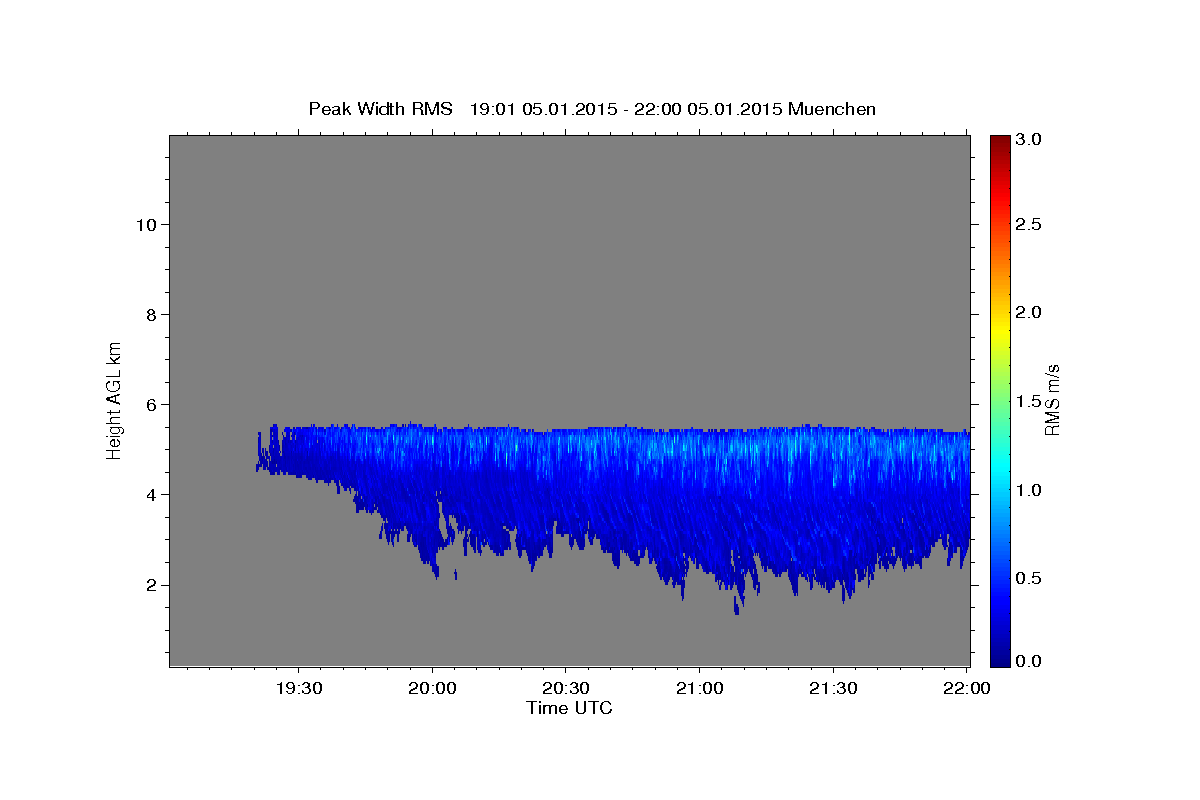Click the 21:30 time tick label
Image resolution: width=1200 pixels, height=800 pixels.
(832, 689)
